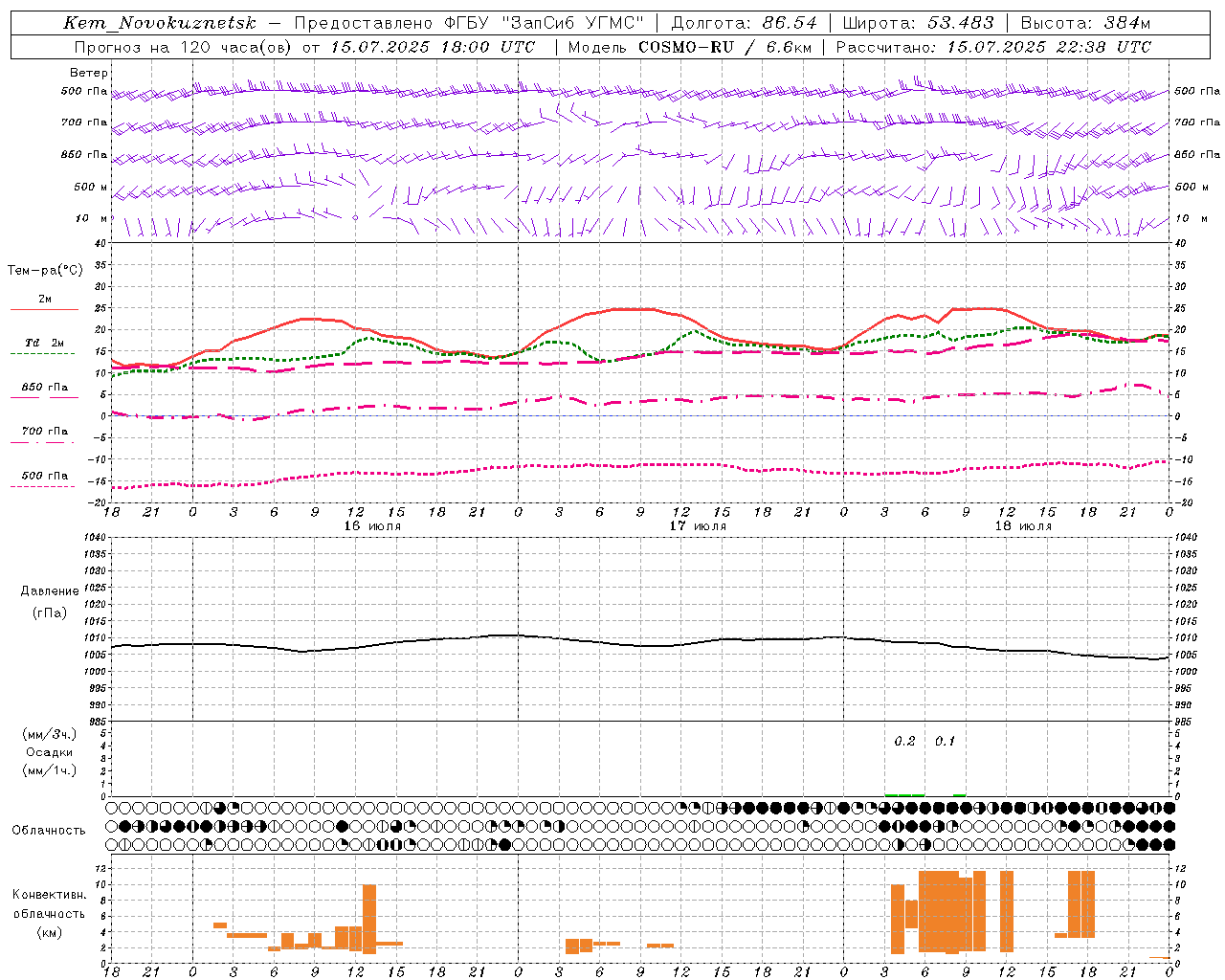This screenshot has width=1225, height=980.
Task: Click the 'Долгота: 86.54' longitude value
Action: [x=745, y=23]
